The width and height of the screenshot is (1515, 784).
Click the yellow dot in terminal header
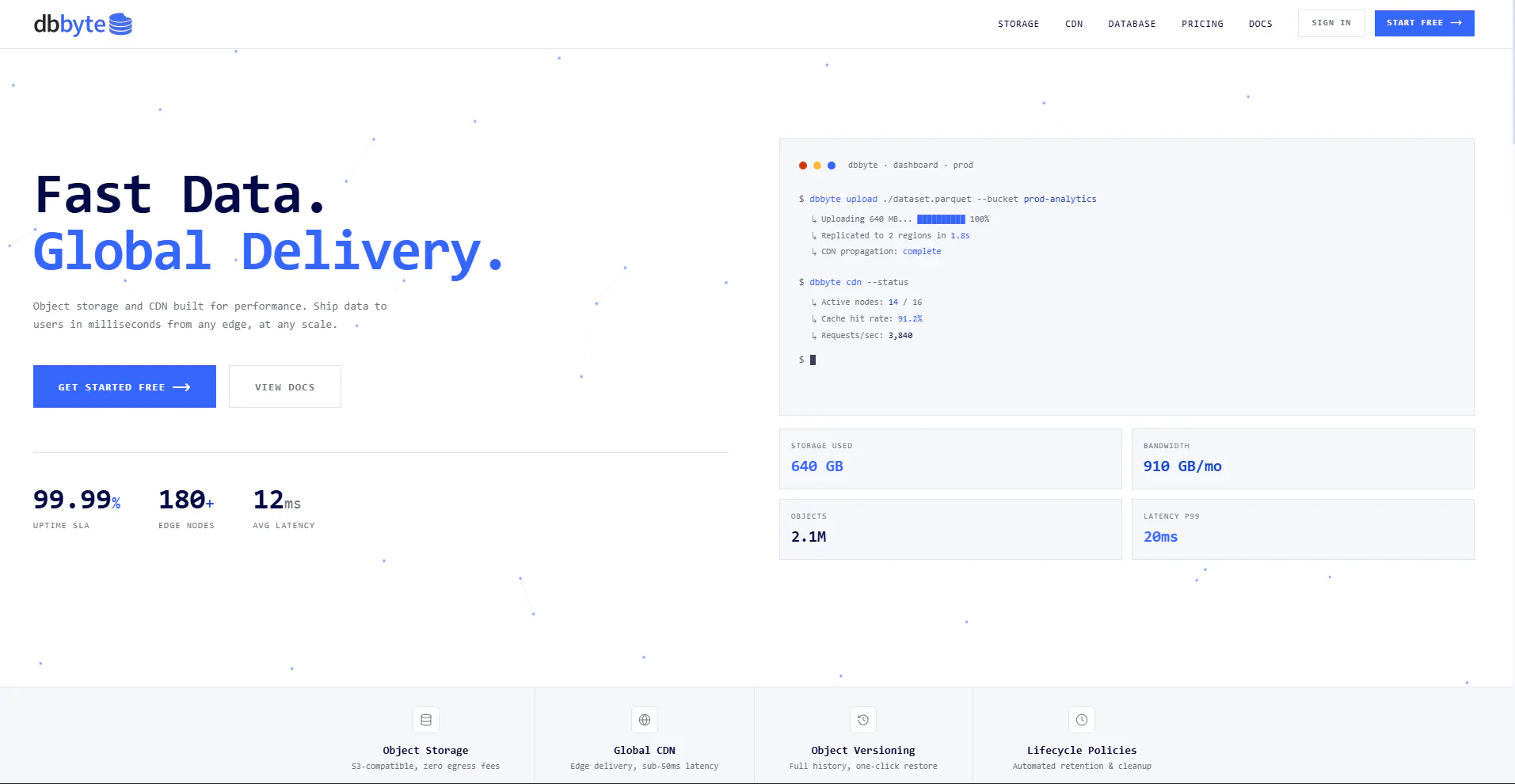pos(817,166)
